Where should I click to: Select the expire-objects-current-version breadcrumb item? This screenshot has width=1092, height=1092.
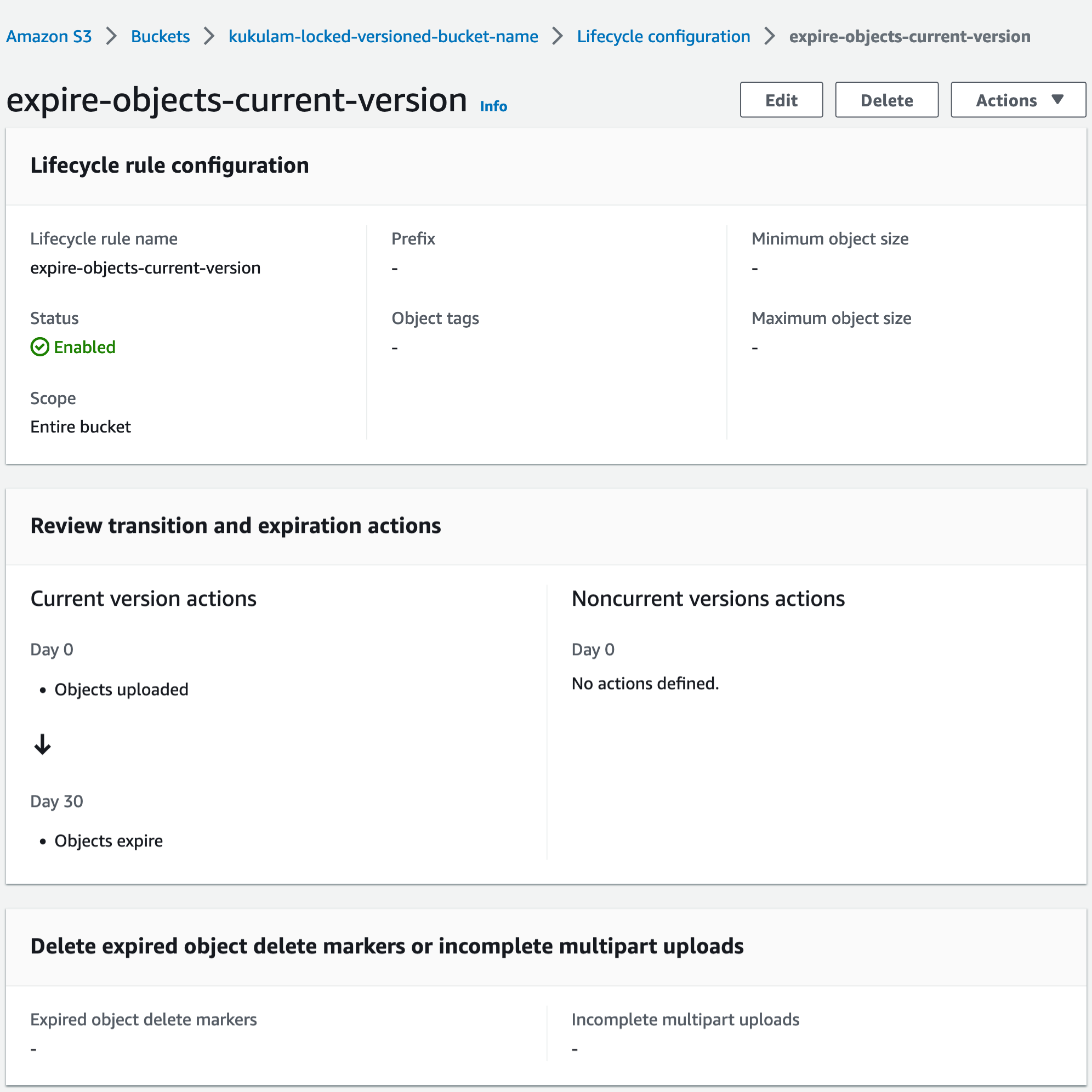pyautogui.click(x=909, y=36)
